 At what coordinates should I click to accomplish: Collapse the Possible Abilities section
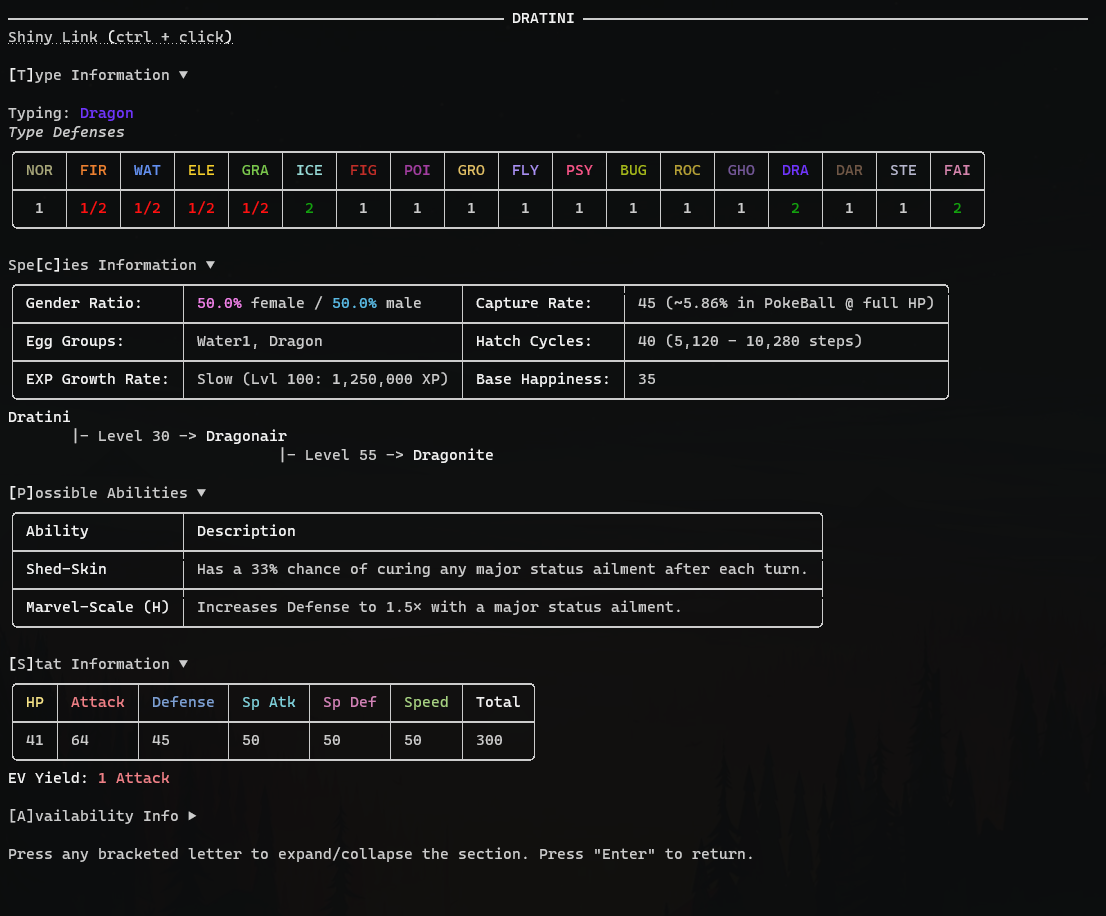(107, 493)
